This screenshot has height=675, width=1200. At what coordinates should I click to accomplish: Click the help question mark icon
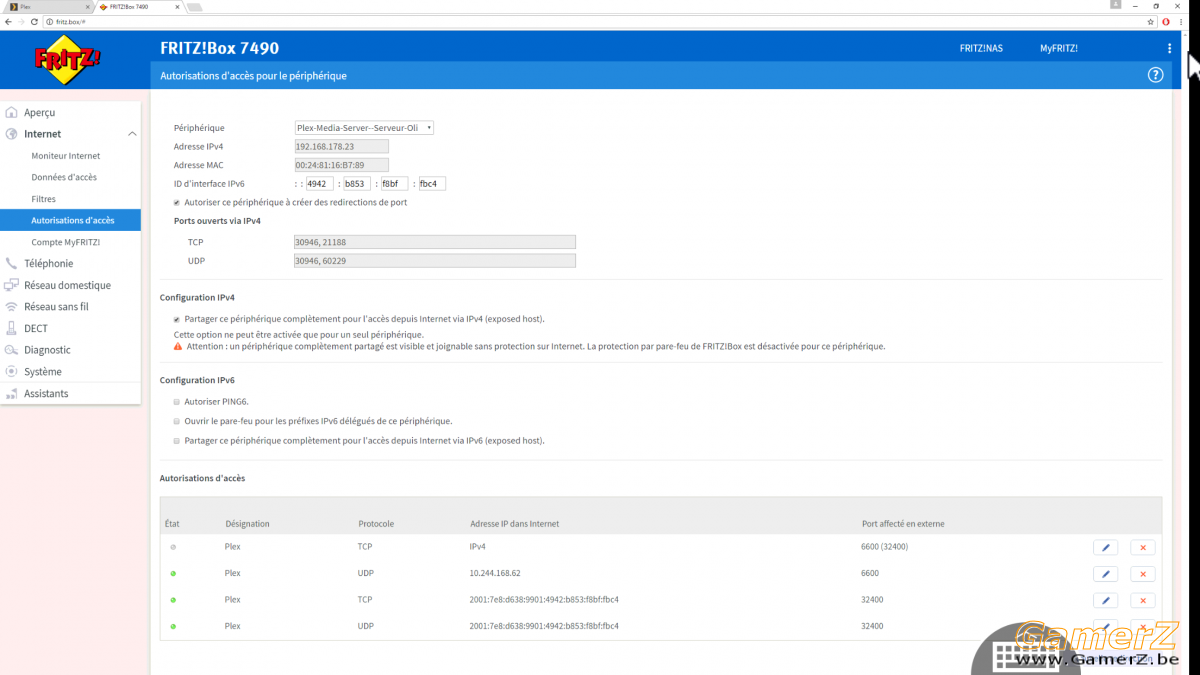(1156, 75)
